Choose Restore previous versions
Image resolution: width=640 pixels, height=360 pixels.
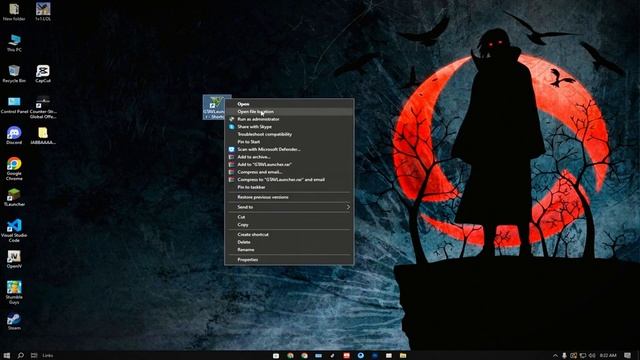coord(289,197)
